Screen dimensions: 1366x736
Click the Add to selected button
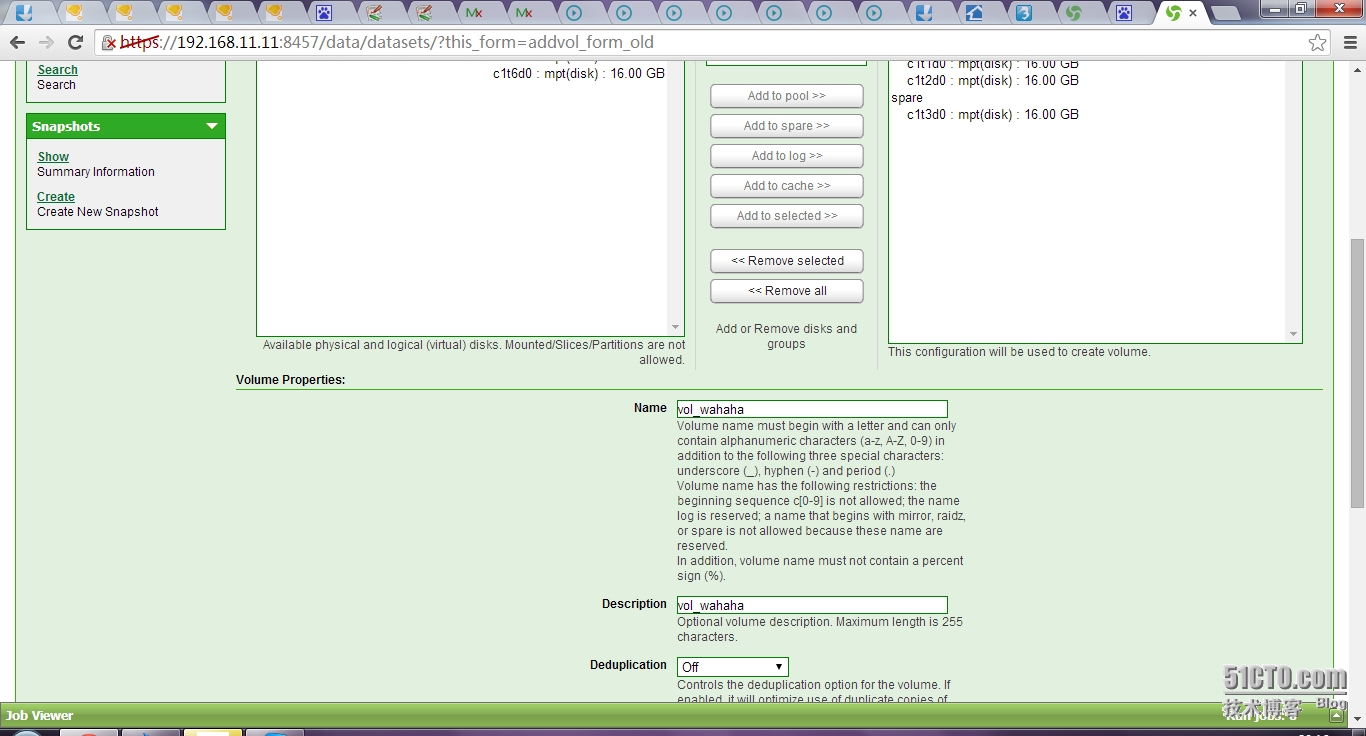pos(786,216)
